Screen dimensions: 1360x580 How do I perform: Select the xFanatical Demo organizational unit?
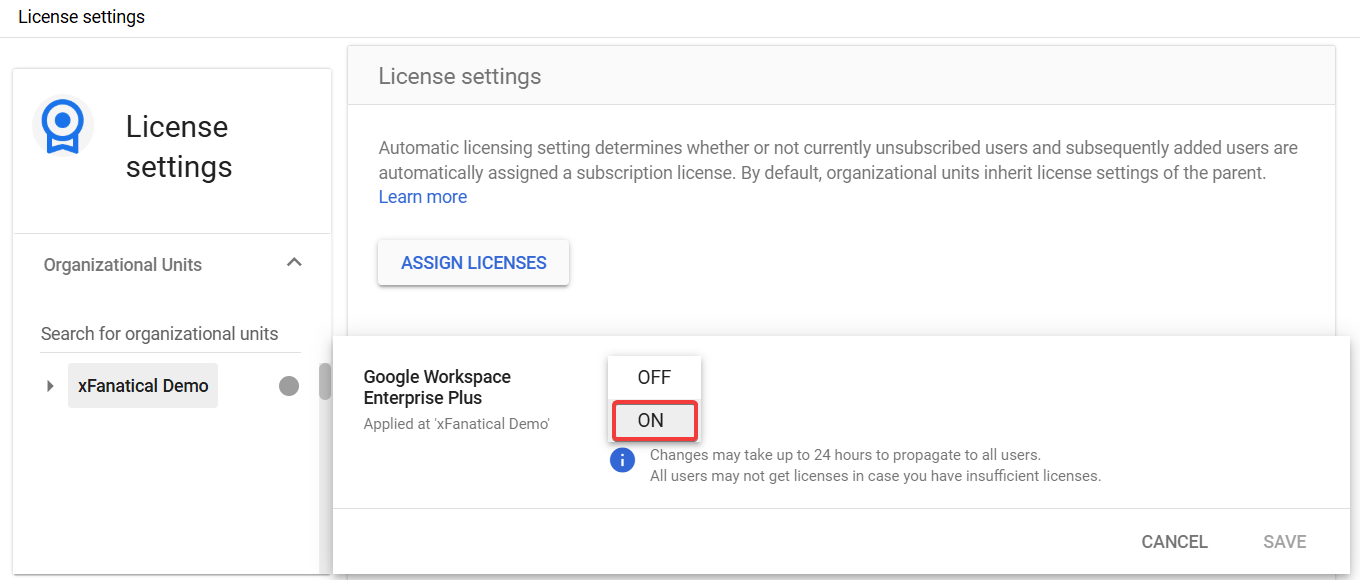tap(143, 386)
